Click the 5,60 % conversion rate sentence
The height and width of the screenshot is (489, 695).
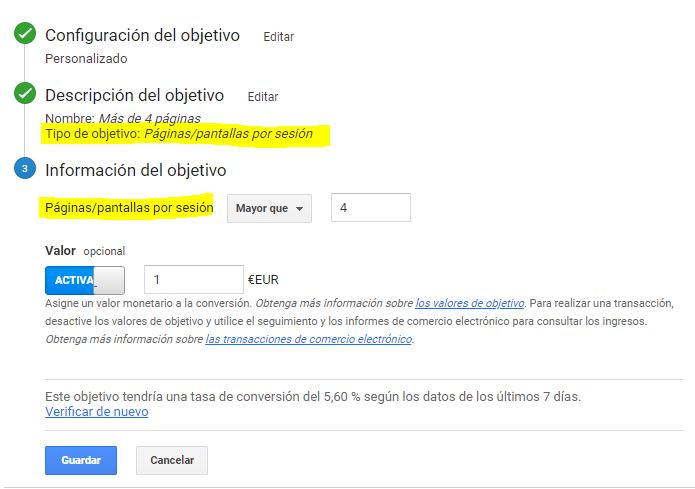pos(313,396)
